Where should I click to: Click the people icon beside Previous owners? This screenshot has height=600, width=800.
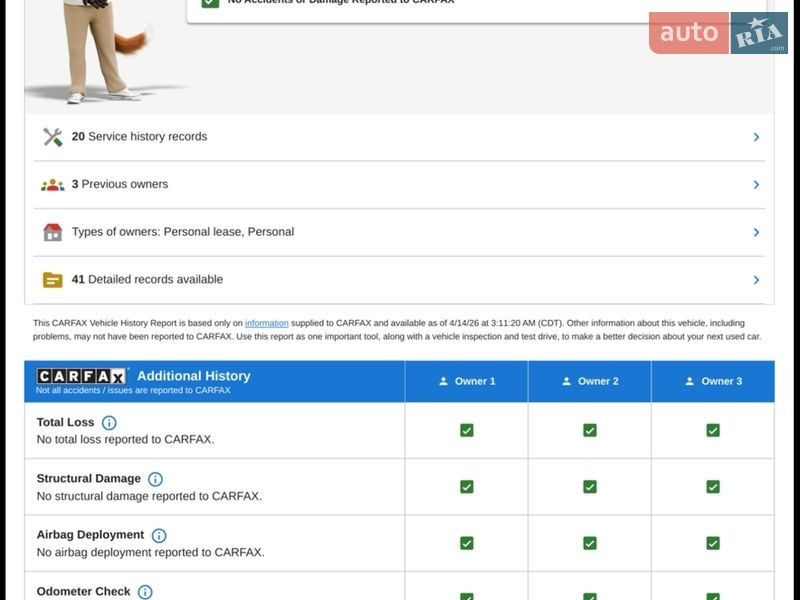click(x=53, y=185)
